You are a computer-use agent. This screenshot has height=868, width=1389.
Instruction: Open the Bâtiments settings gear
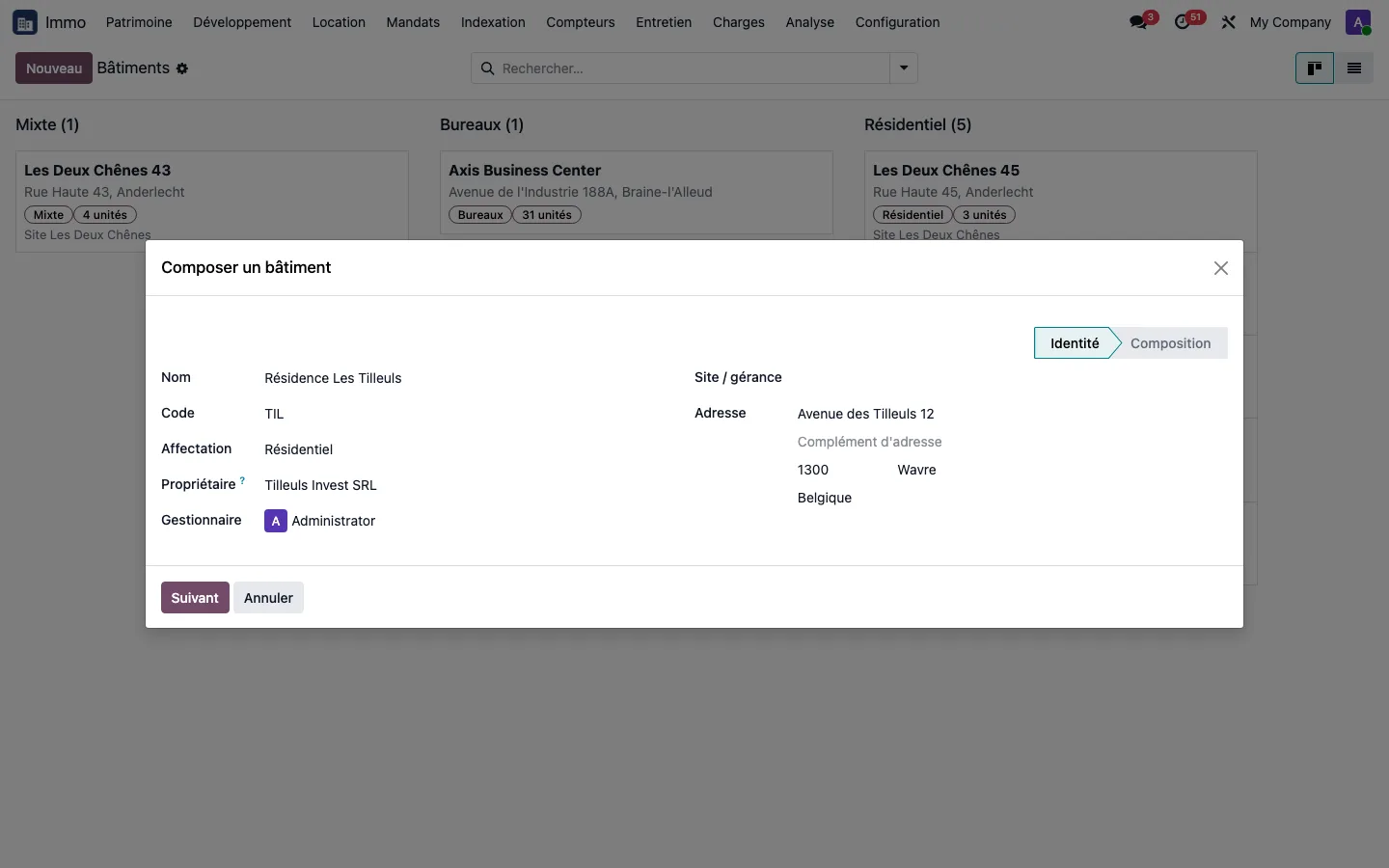pyautogui.click(x=182, y=68)
